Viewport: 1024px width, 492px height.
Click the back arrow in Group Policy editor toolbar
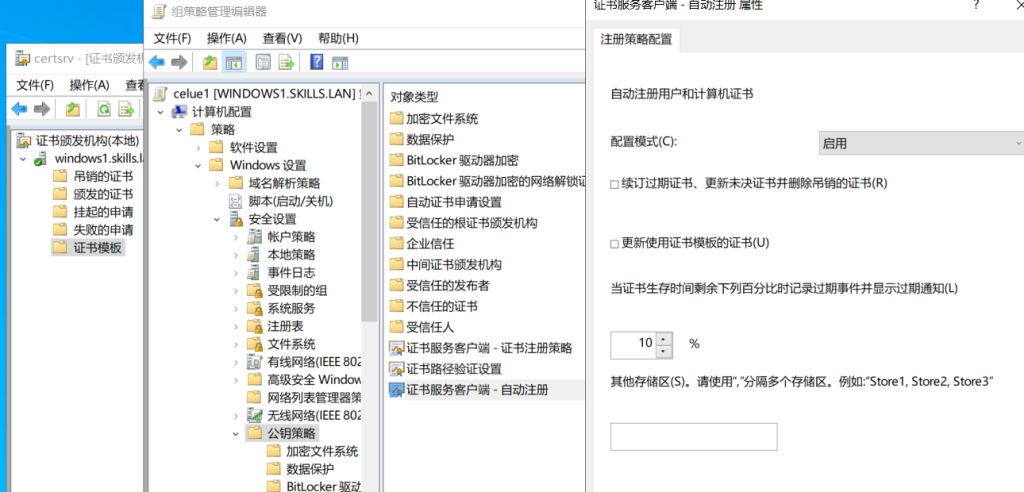coord(157,62)
